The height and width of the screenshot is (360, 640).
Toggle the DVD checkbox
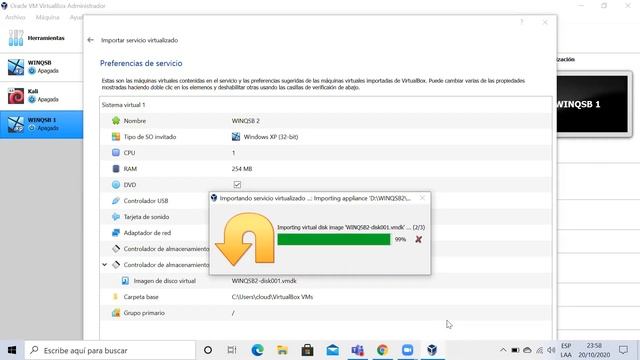tap(237, 184)
